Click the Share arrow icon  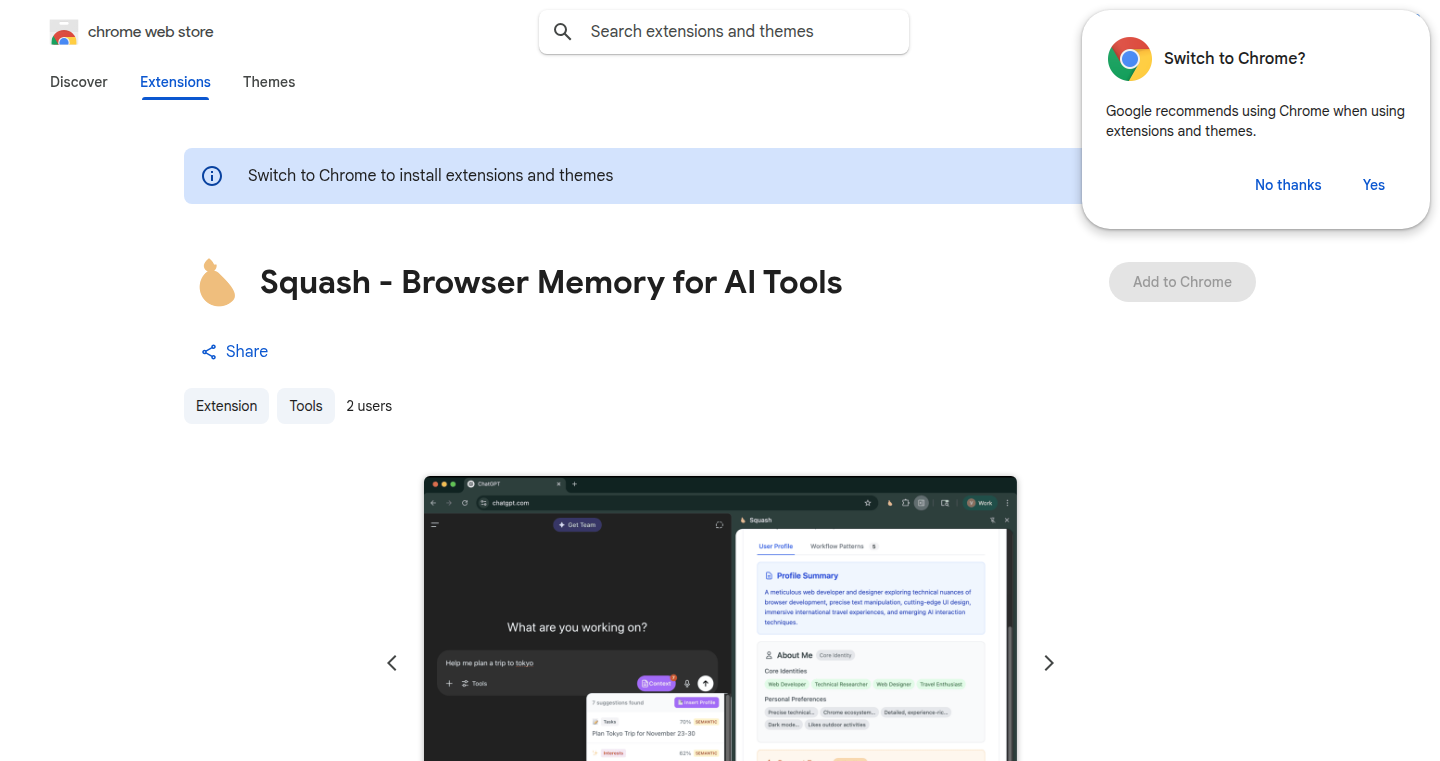tap(209, 352)
